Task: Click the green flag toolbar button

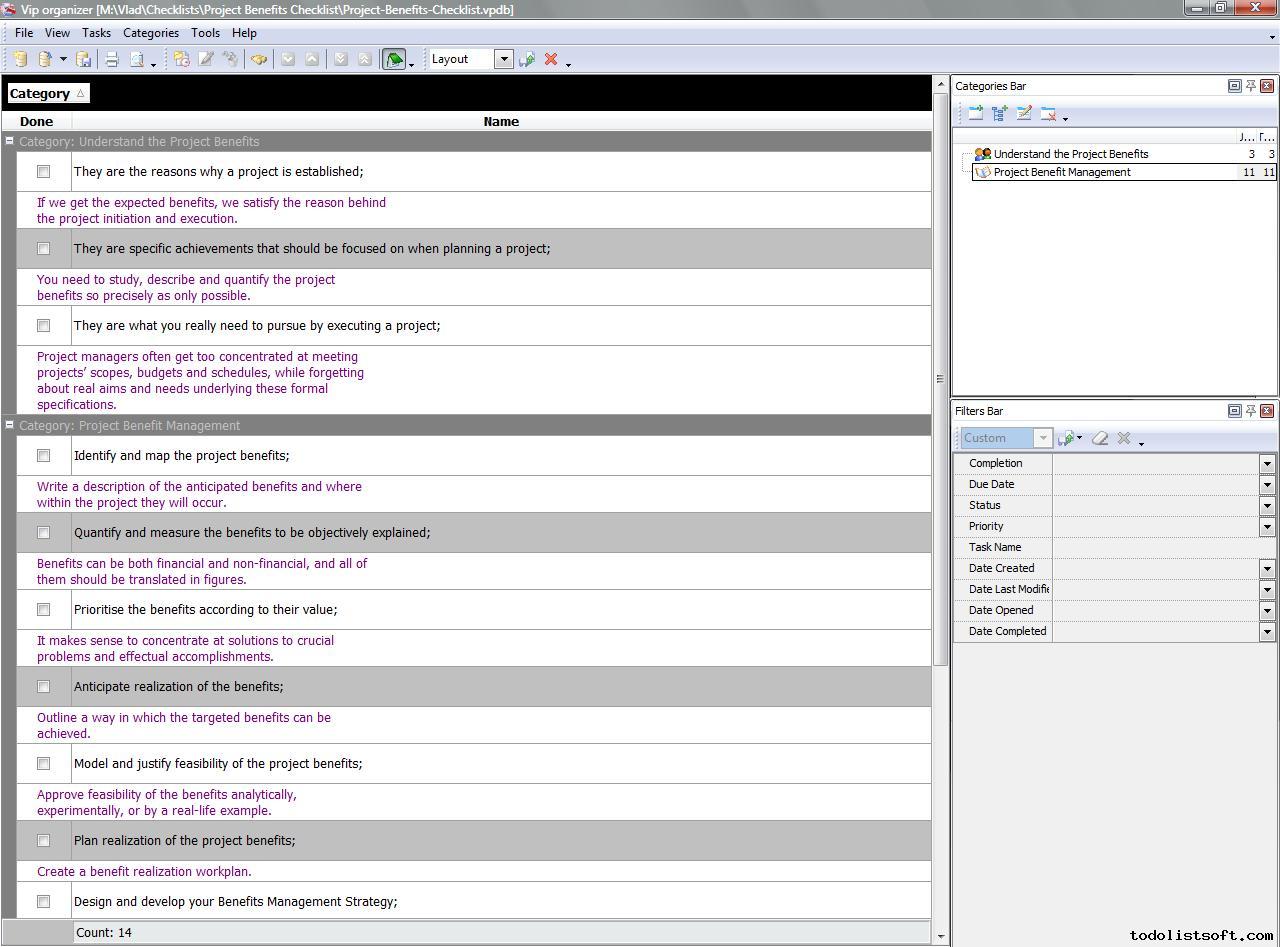Action: coord(394,60)
